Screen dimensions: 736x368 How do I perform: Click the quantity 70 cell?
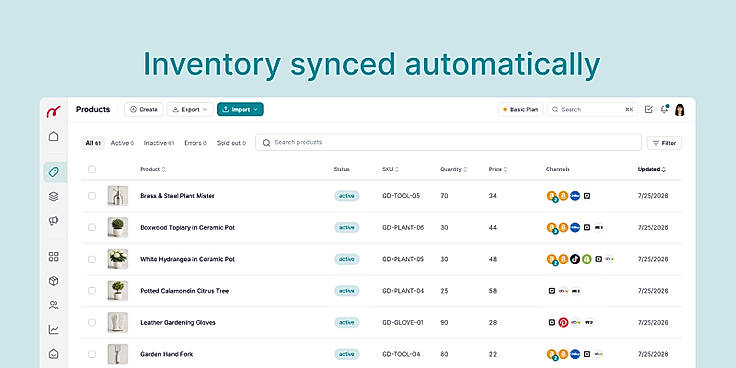click(444, 196)
